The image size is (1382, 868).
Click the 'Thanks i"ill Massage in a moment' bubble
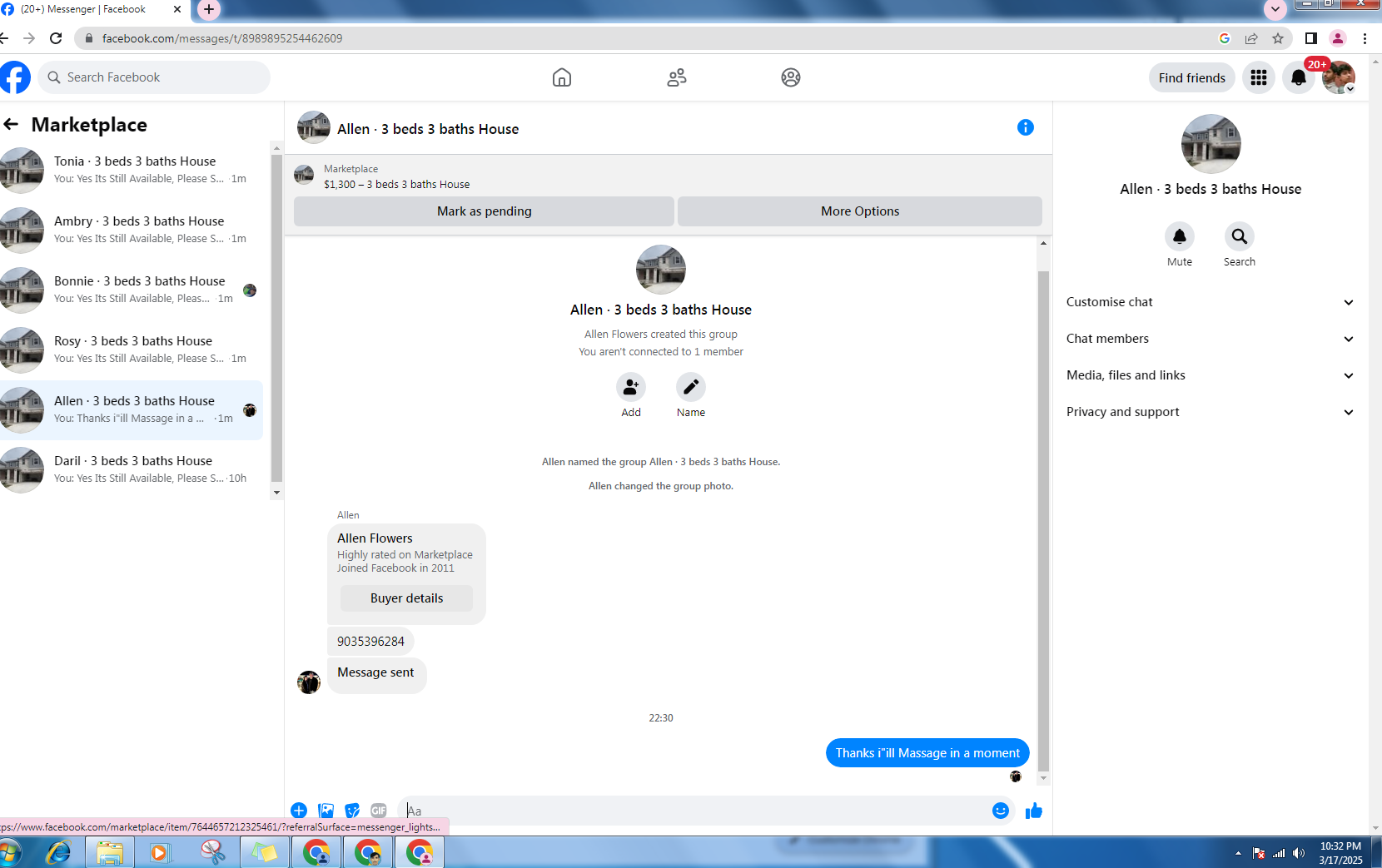(927, 753)
